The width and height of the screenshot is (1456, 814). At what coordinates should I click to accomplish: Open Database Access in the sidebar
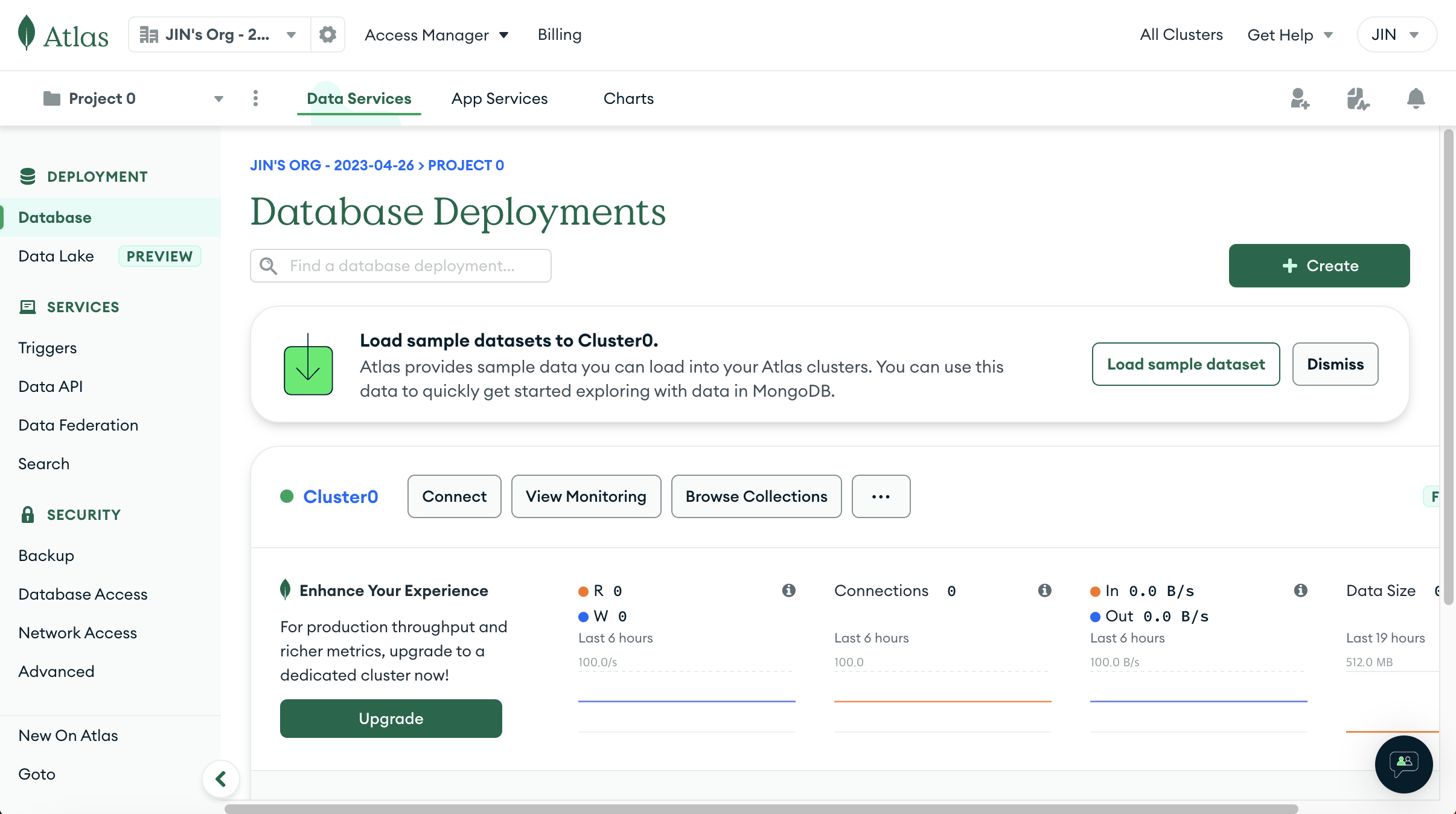(x=83, y=594)
